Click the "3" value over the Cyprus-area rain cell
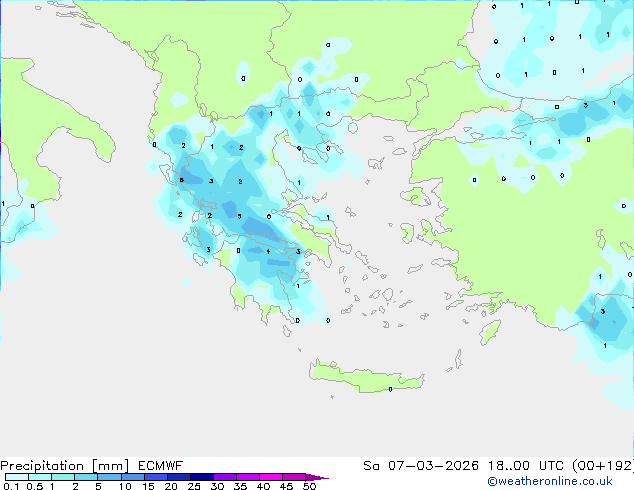The image size is (634, 490). (x=602, y=311)
